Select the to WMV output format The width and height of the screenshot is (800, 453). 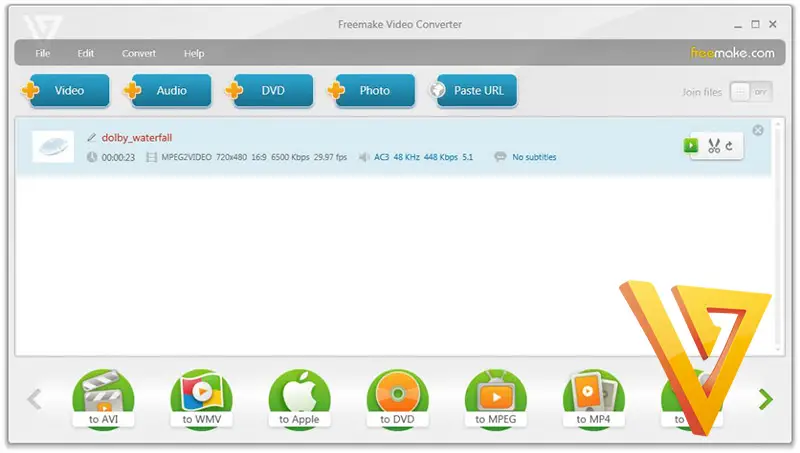(202, 399)
